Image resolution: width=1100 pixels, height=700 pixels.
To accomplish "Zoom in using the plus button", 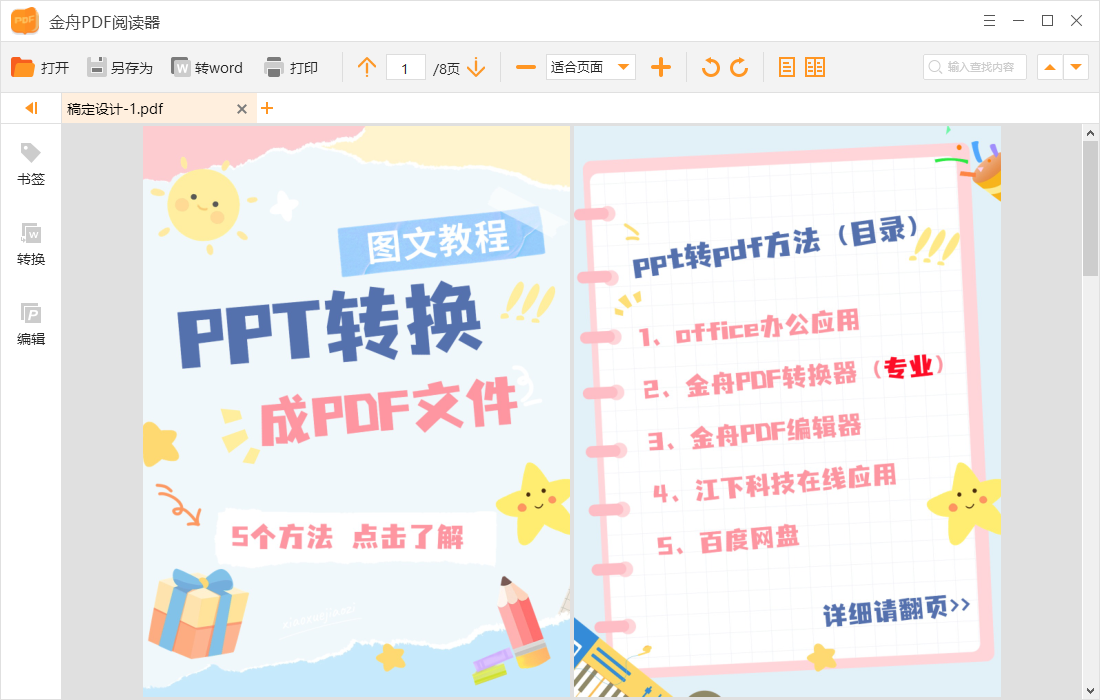I will (x=661, y=67).
